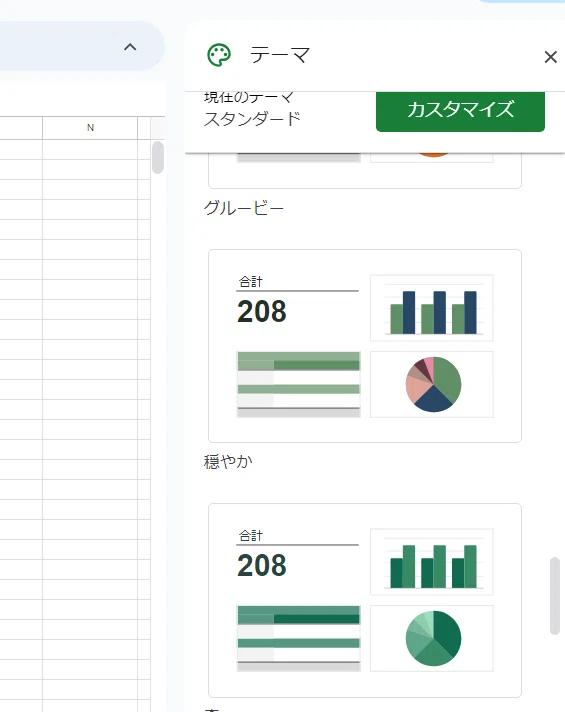Close the テーマ side panel

pos(550,57)
